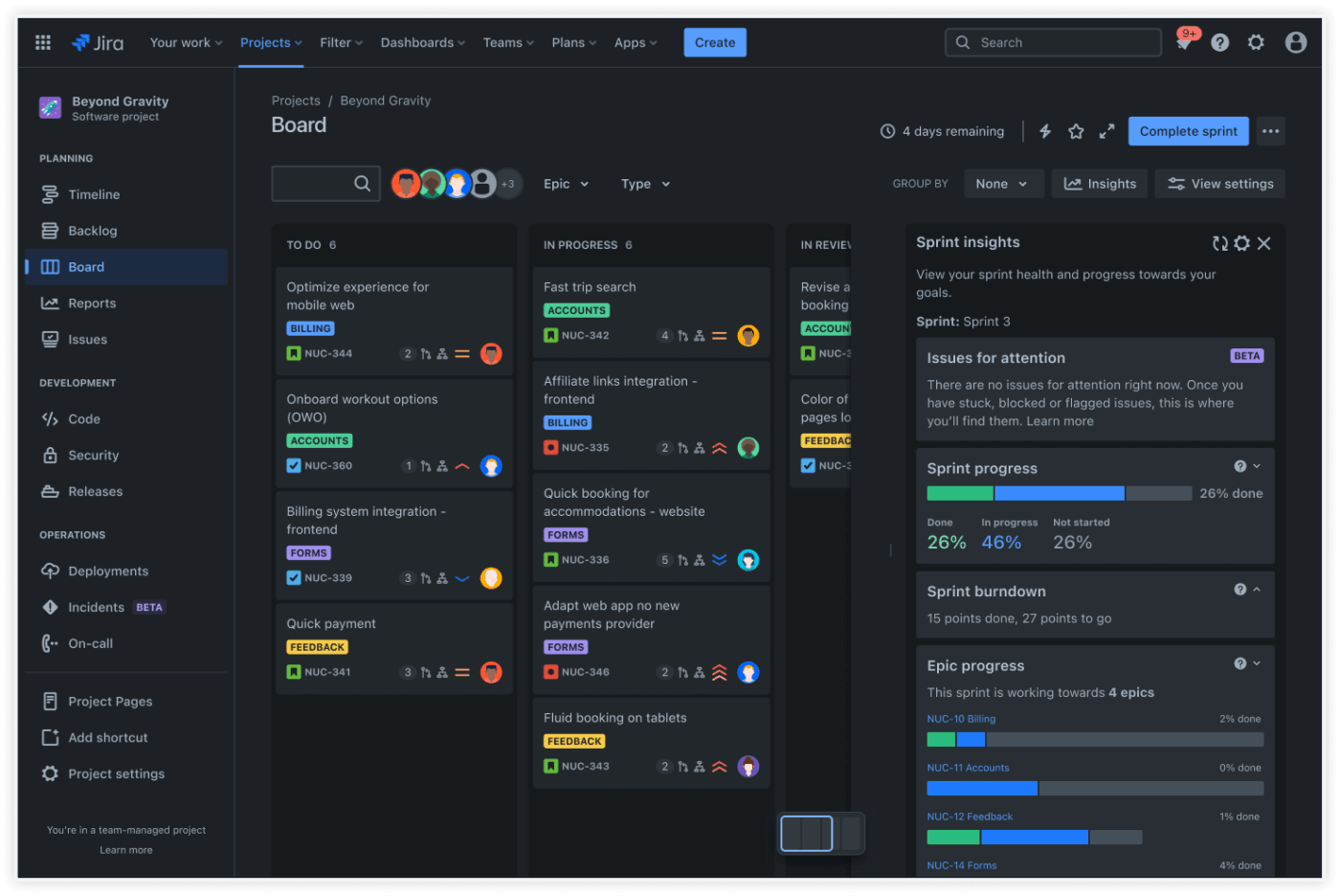Viewport: 1340px width, 896px height.
Task: Open the notifications bell
Action: pos(1184,42)
